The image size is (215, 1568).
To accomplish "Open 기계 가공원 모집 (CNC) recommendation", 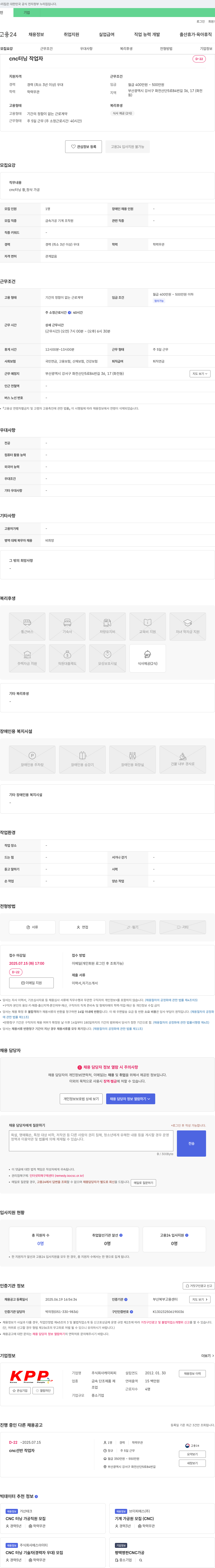I will click(135, 1519).
